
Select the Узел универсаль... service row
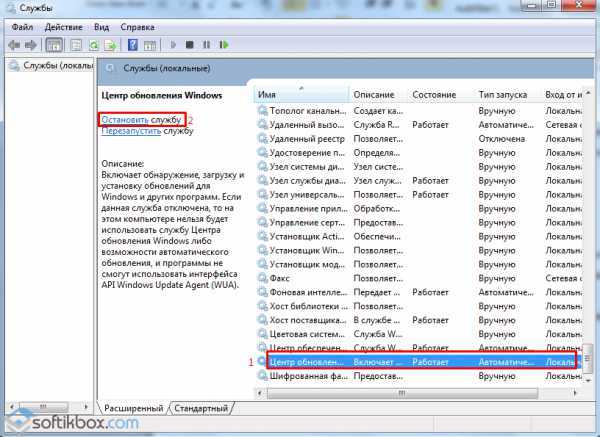point(420,195)
